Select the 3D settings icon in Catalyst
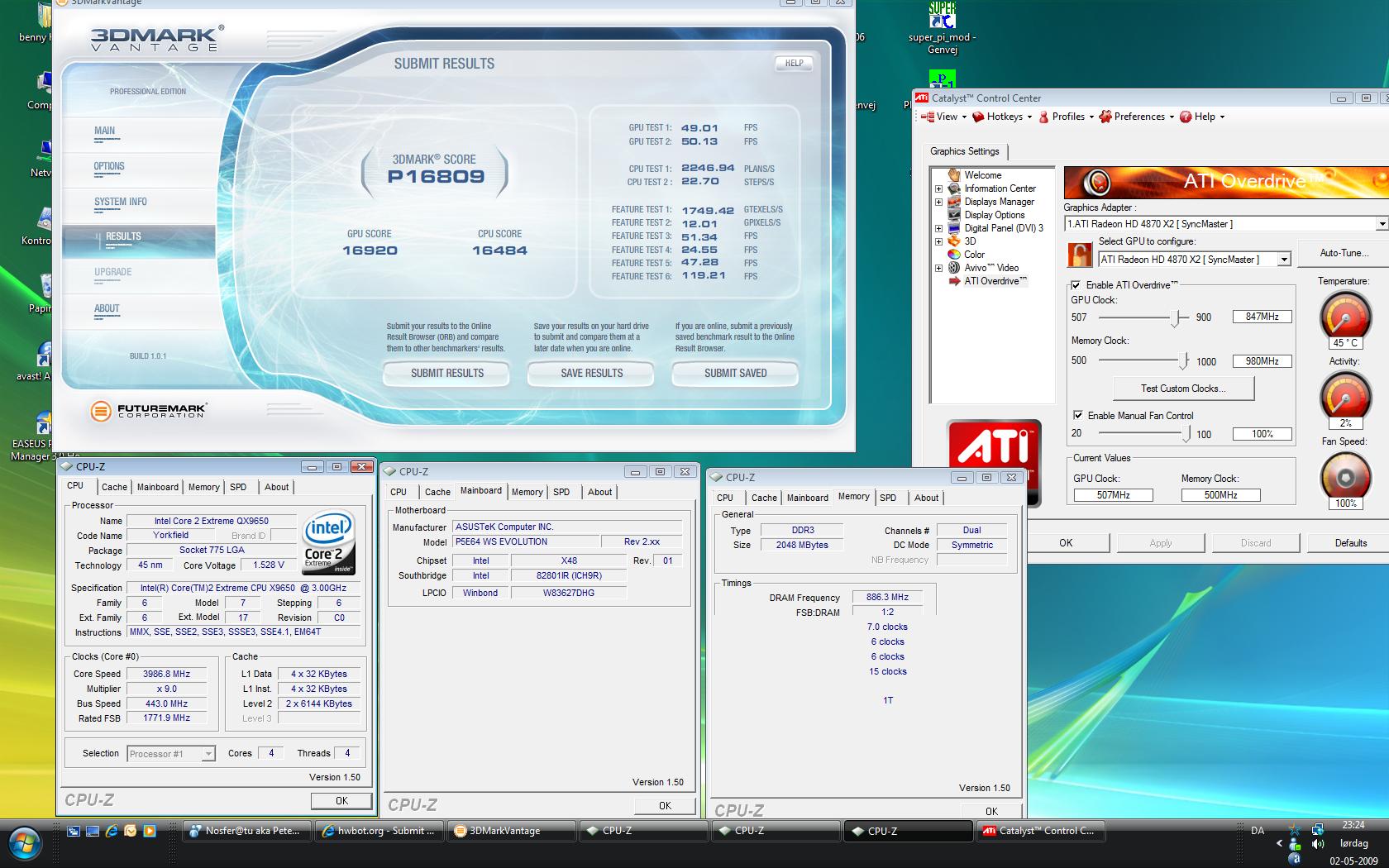Viewport: 1389px width, 868px height. tap(954, 241)
